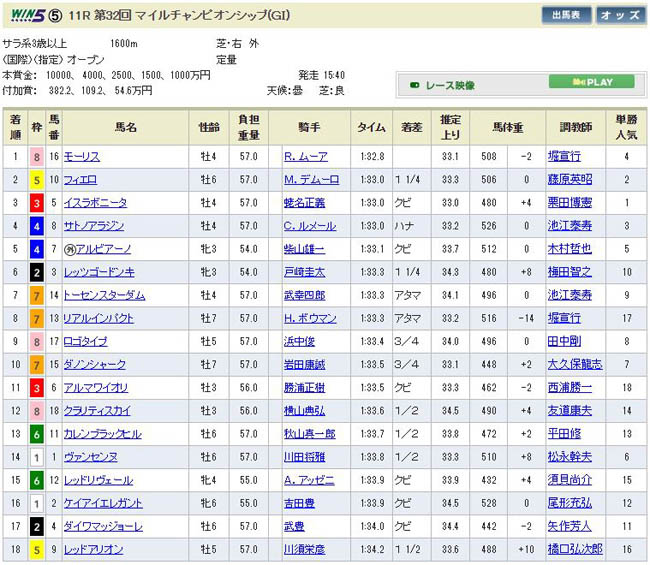The image size is (650, 565).
Task: Open the 出馬表 tab
Action: (x=567, y=15)
